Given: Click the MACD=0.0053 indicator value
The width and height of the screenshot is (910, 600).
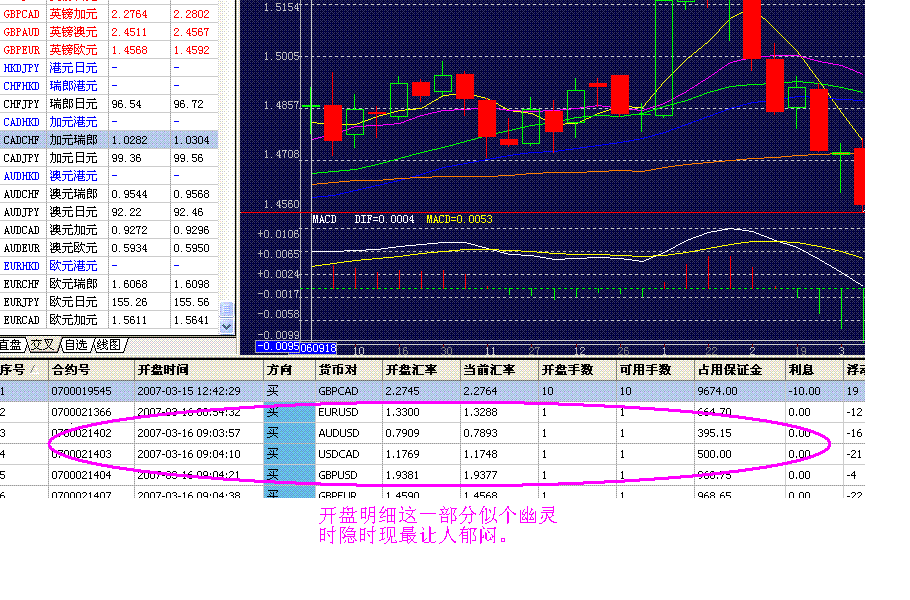Looking at the screenshot, I should click(x=459, y=219).
